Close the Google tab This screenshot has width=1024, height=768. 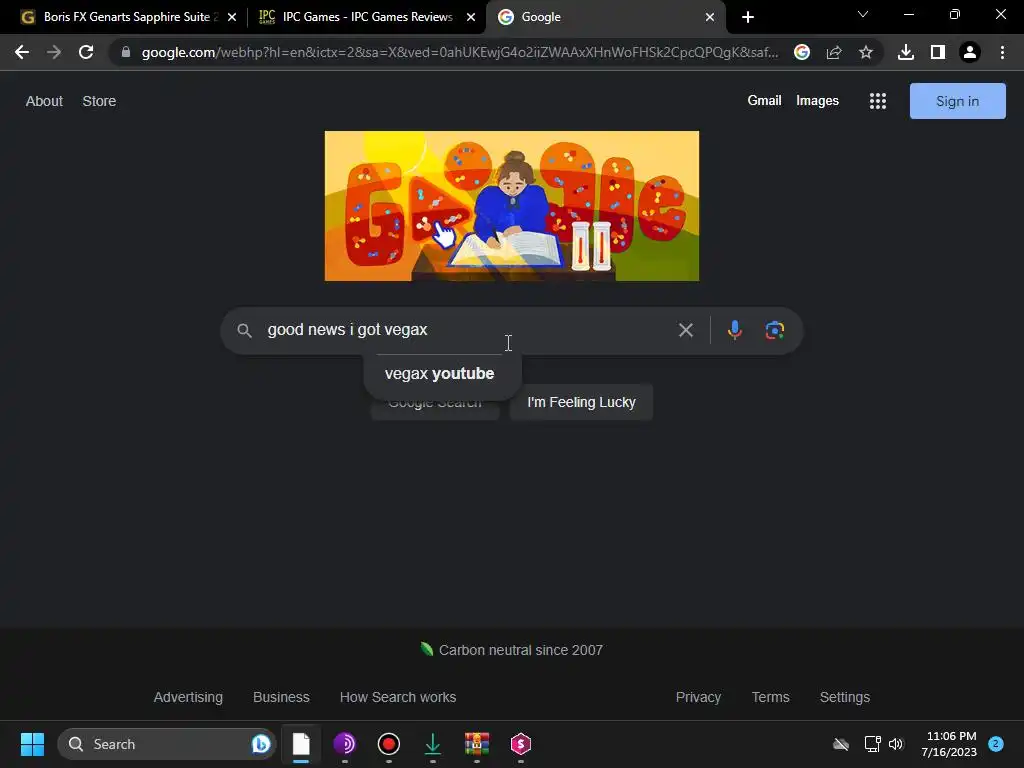710,17
